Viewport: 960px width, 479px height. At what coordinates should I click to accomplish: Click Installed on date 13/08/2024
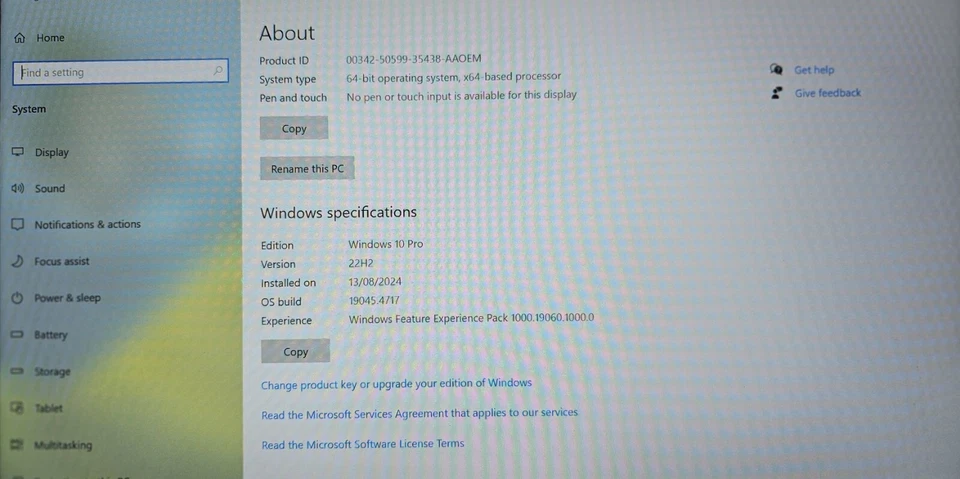(375, 282)
